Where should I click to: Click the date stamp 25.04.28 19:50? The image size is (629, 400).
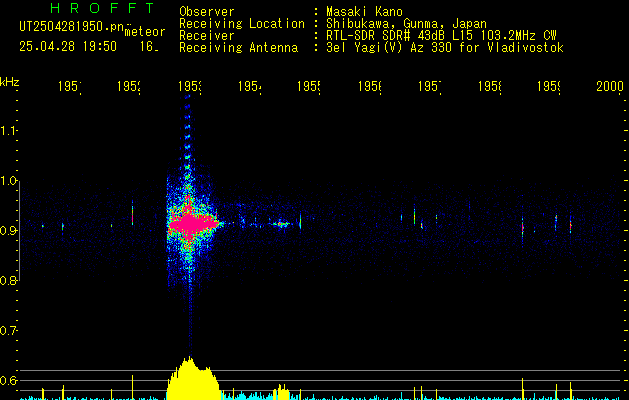tap(68, 47)
